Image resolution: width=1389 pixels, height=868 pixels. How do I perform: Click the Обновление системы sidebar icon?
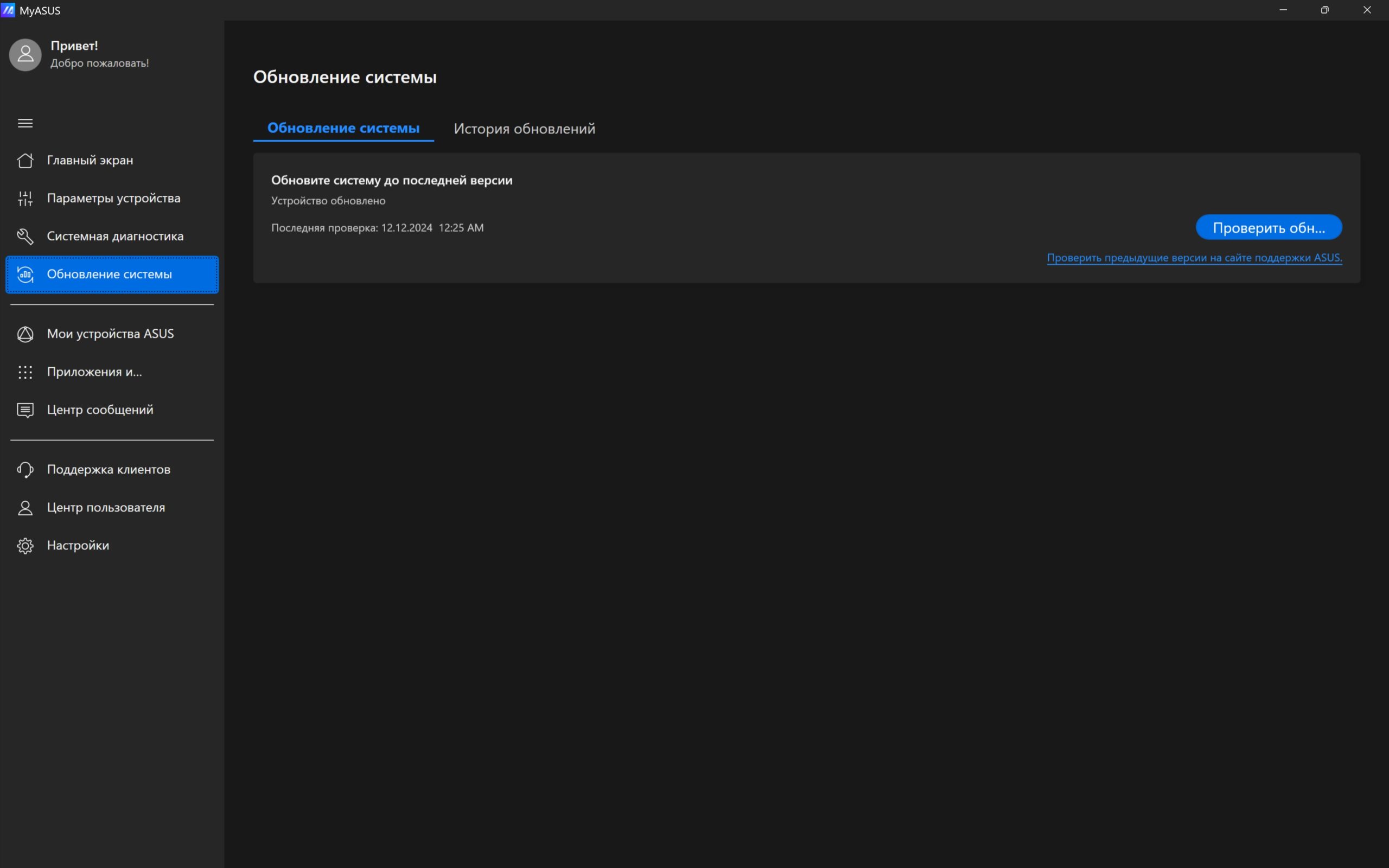point(26,275)
